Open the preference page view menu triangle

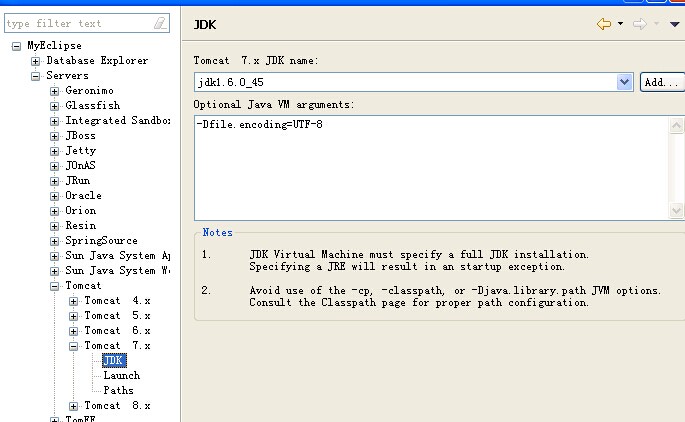[x=675, y=24]
